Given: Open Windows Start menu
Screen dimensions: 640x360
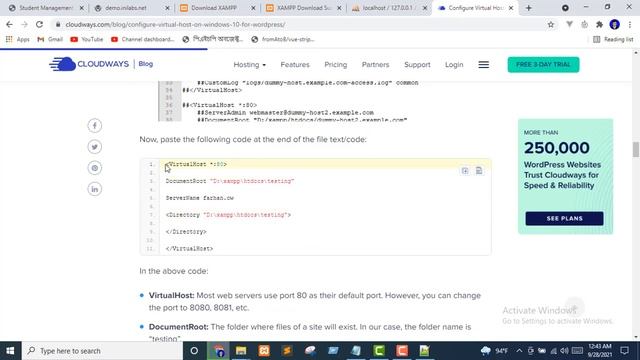Looking at the screenshot, I should pyautogui.click(x=10, y=351).
